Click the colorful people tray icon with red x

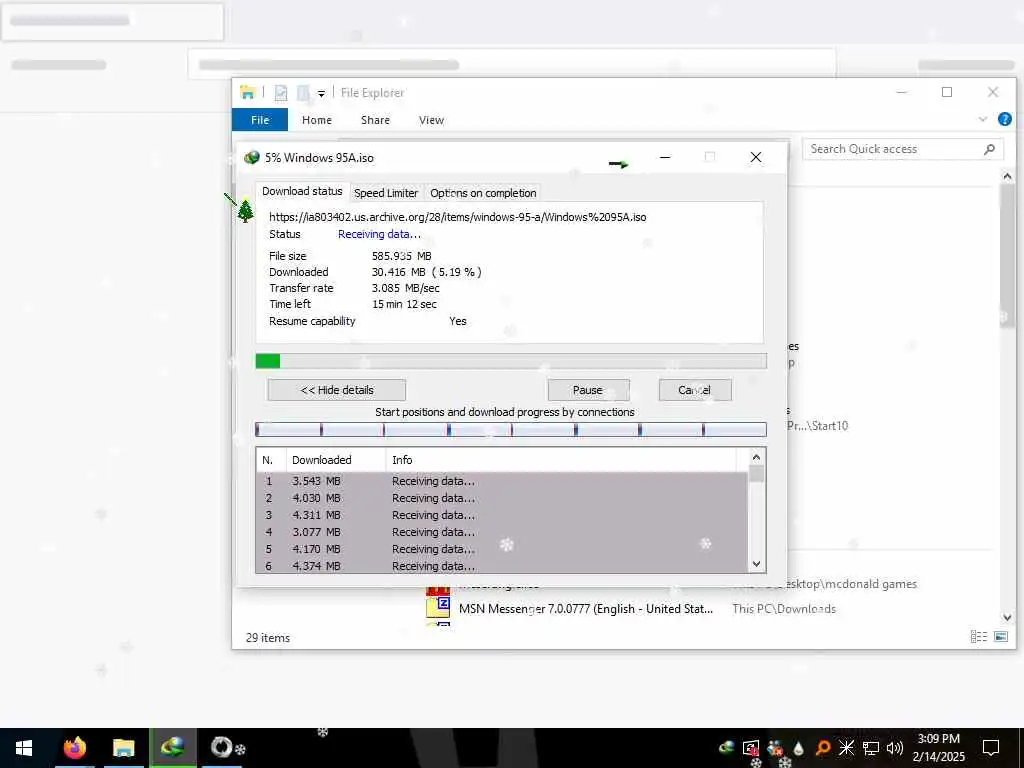point(775,748)
